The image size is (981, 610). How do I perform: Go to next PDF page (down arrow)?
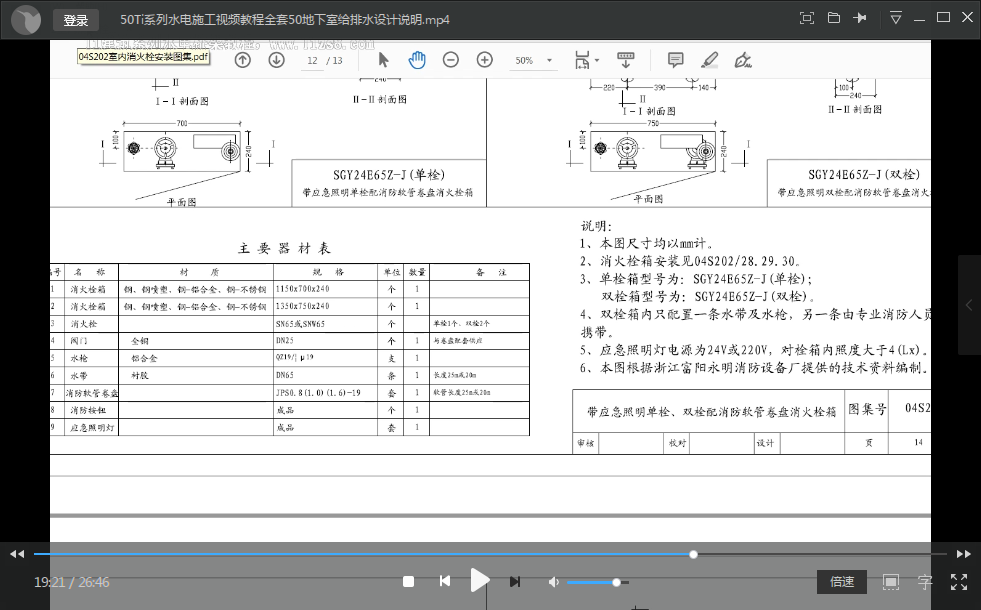pos(277,60)
